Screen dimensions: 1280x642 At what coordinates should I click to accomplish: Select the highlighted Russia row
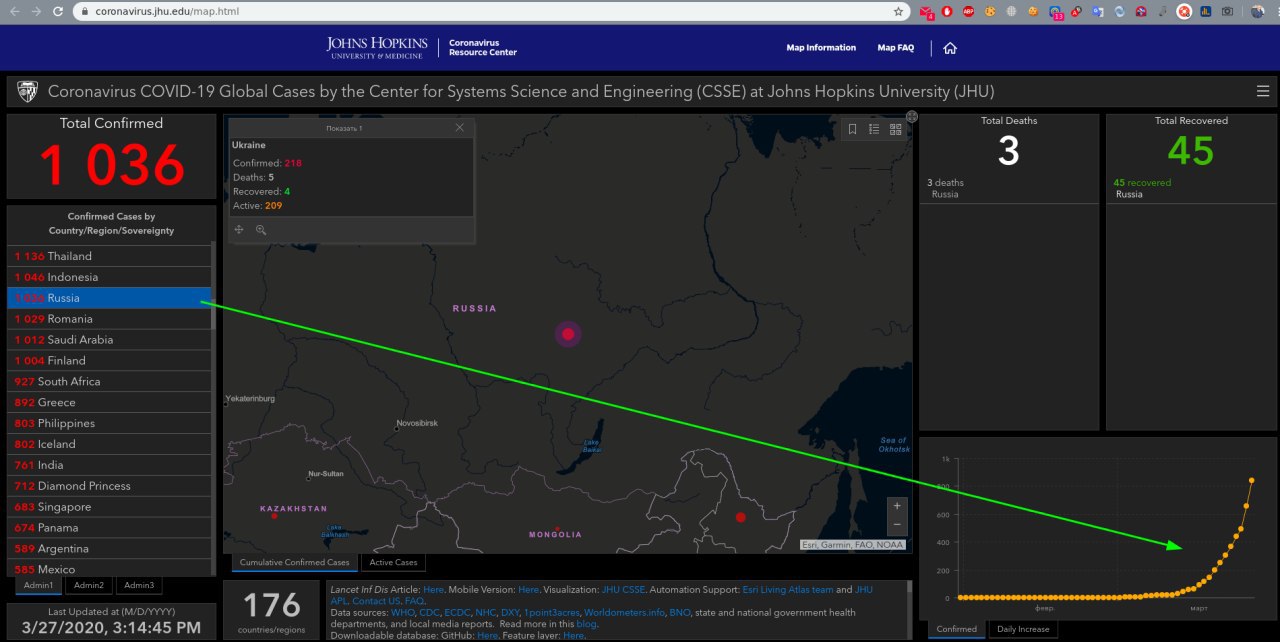click(109, 298)
